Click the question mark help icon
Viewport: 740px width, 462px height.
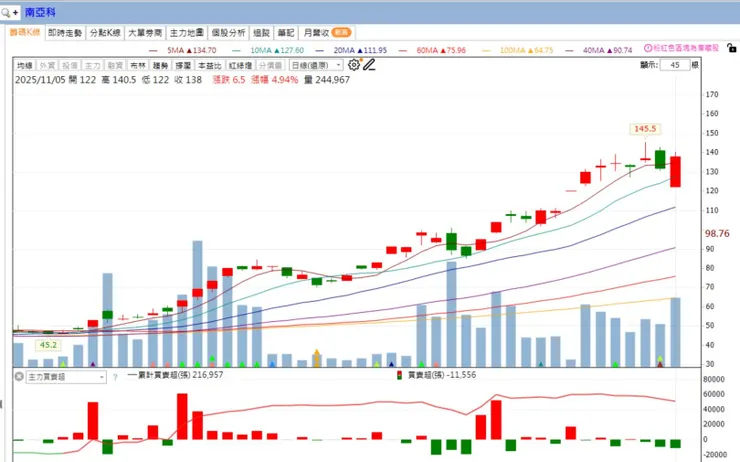(x=115, y=377)
